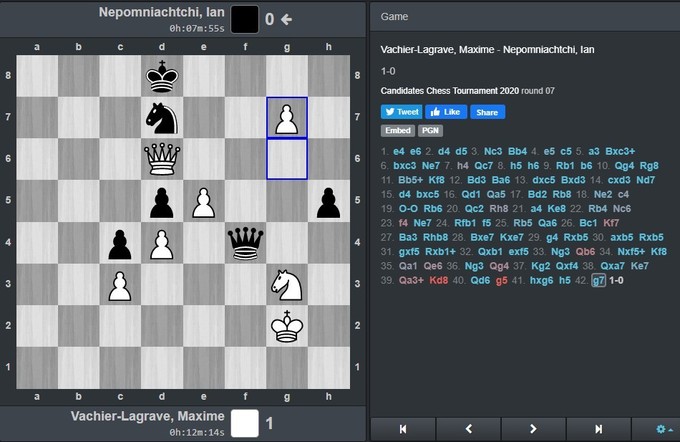Select the final move 42. g7
This screenshot has height=442, width=680.
598,281
